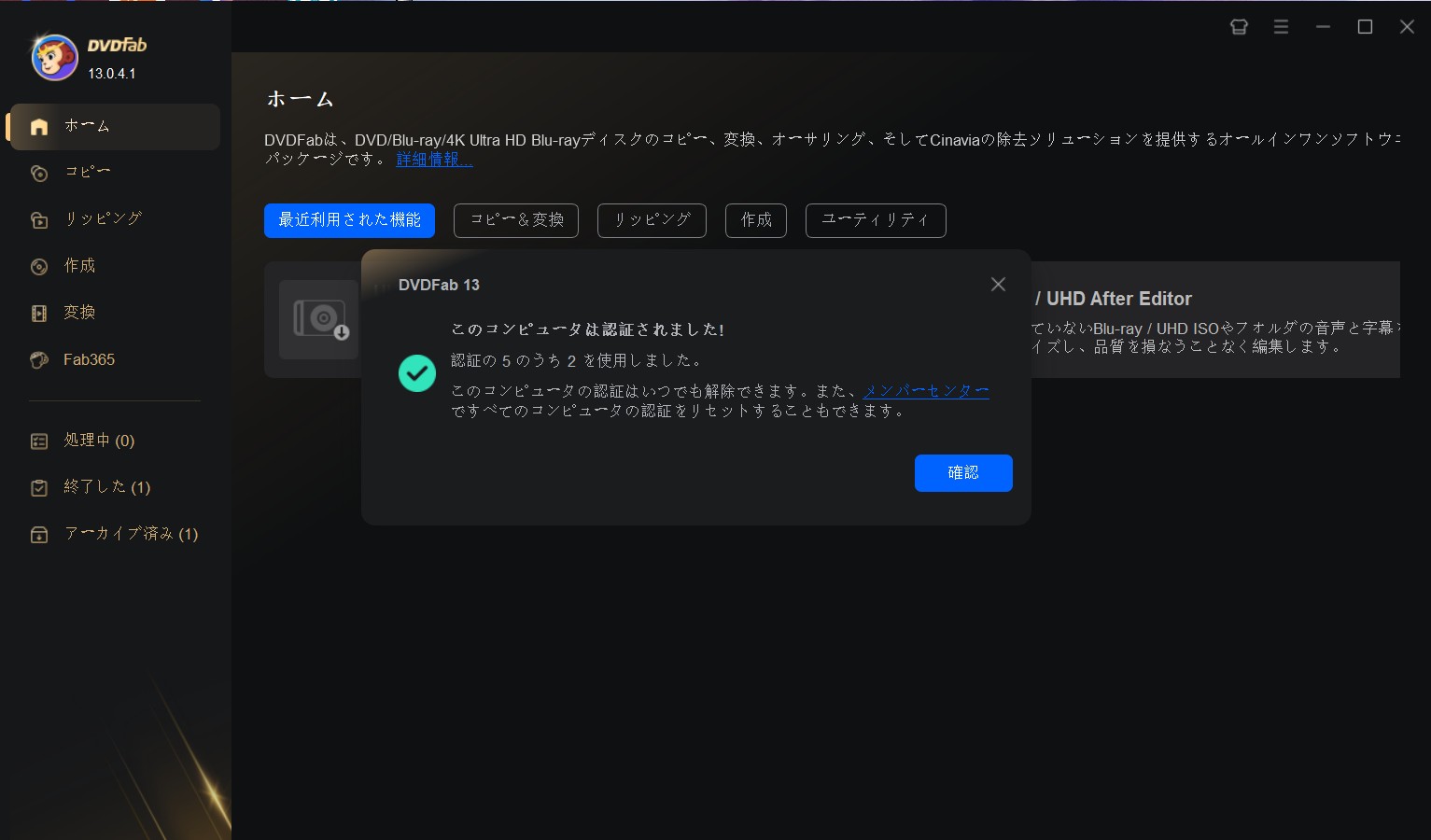The image size is (1431, 840).
Task: Click the 確認 button in dialog
Action: coord(963,473)
